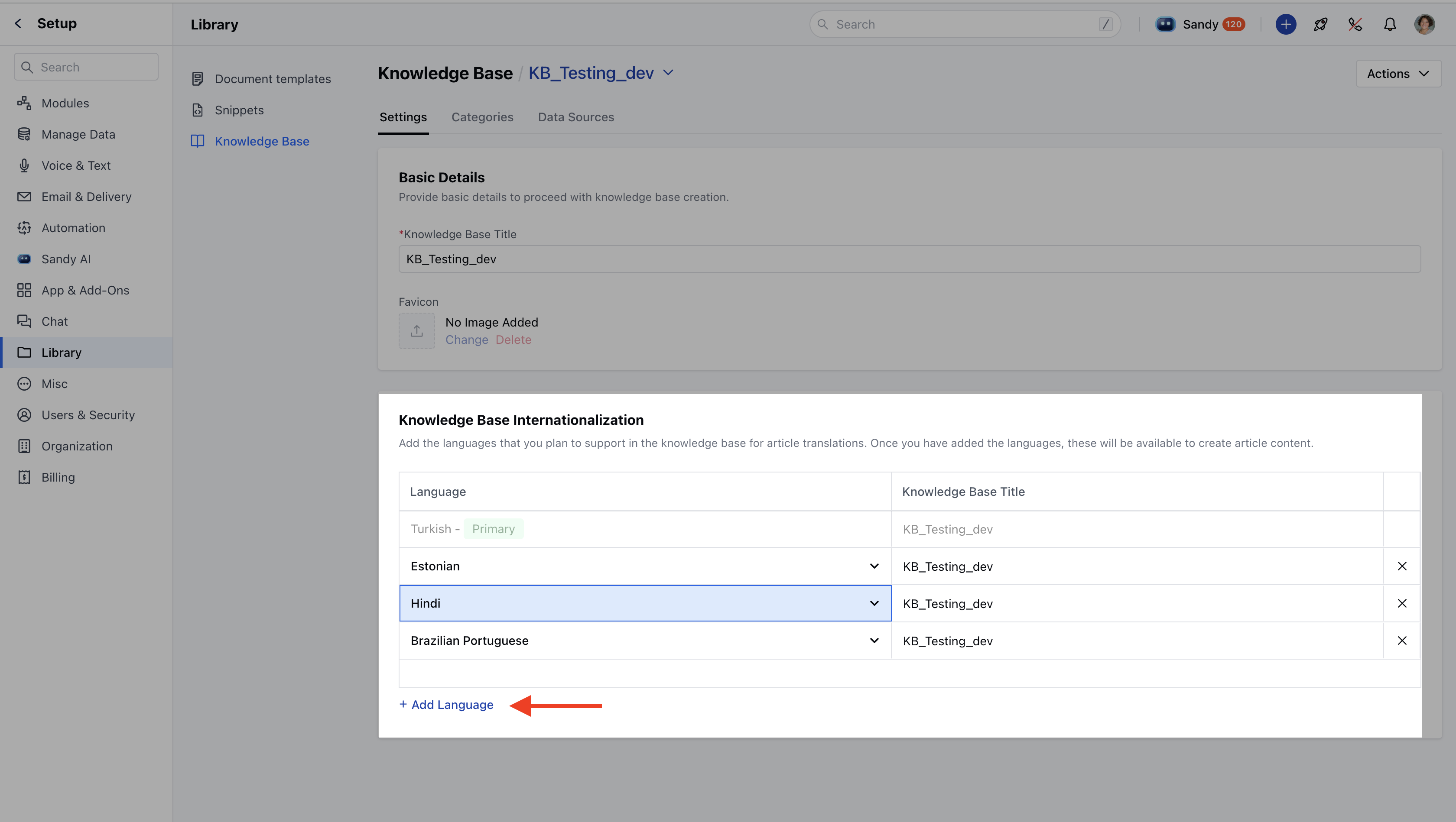The width and height of the screenshot is (1456, 822).
Task: Expand the Hindi language dropdown
Action: pos(874,603)
